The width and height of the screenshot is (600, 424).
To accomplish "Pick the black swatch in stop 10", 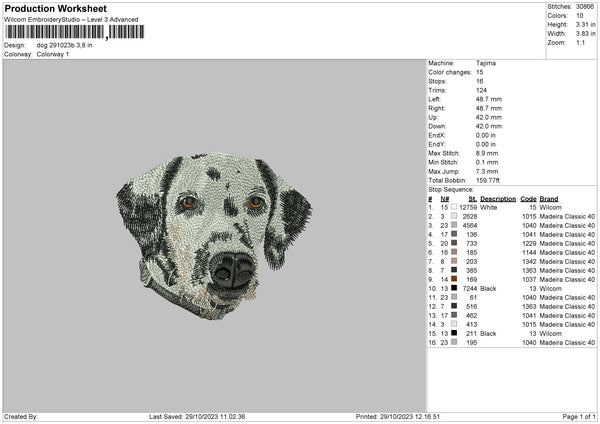I will [x=455, y=288].
